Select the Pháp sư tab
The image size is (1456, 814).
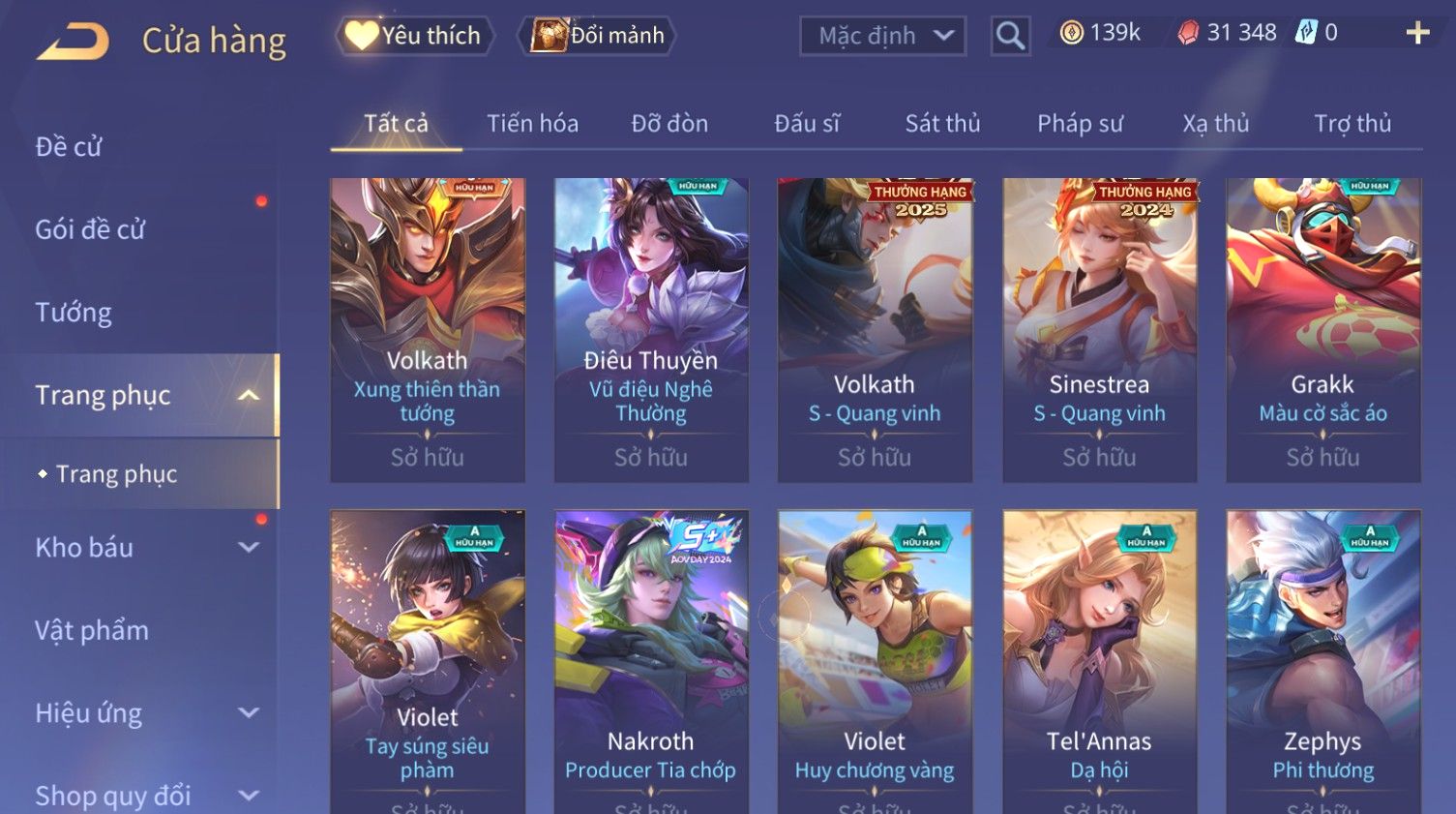[x=1080, y=124]
